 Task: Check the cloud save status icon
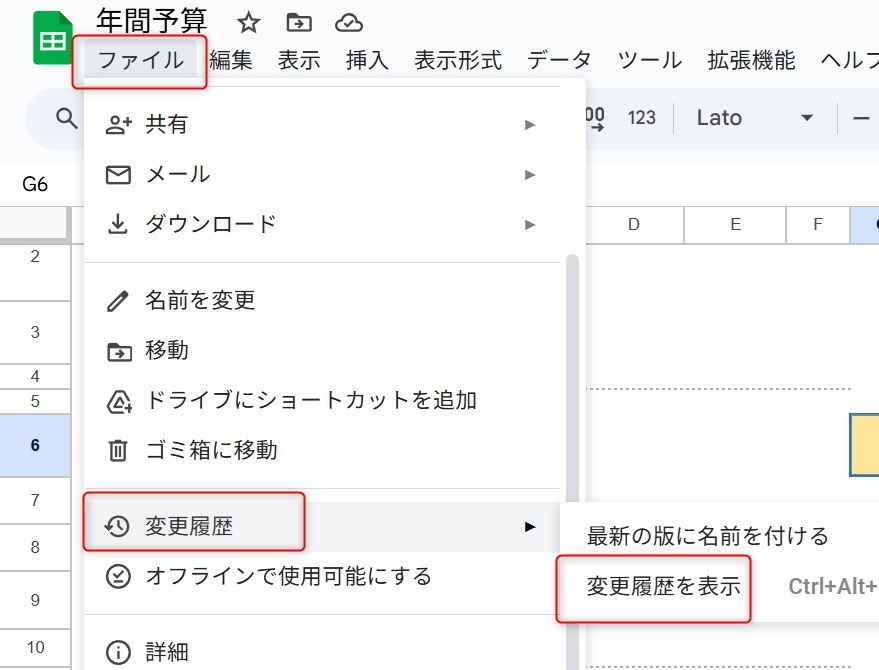click(x=349, y=23)
